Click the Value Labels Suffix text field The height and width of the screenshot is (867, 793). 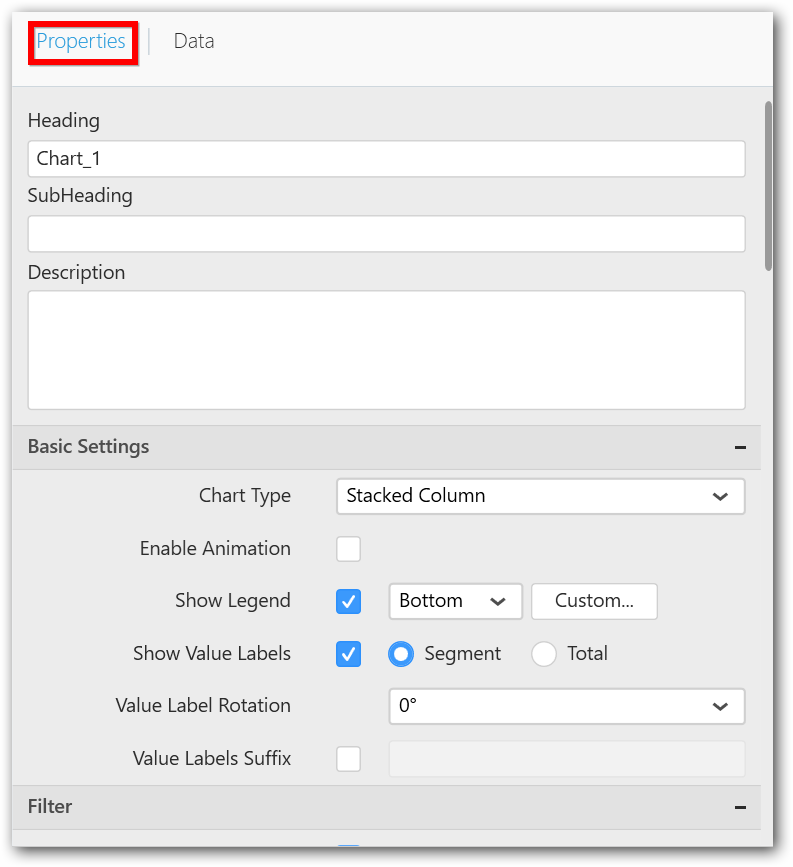pos(566,759)
